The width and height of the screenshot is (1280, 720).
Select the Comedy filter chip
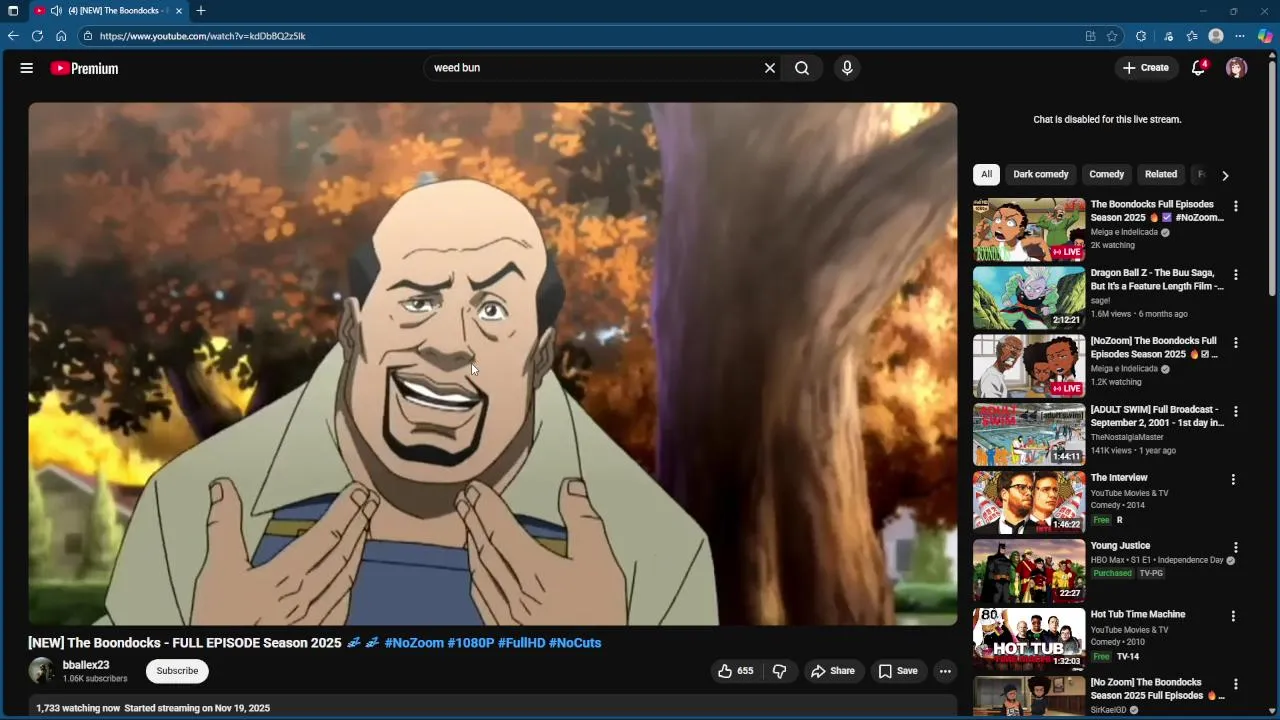[x=1107, y=174]
